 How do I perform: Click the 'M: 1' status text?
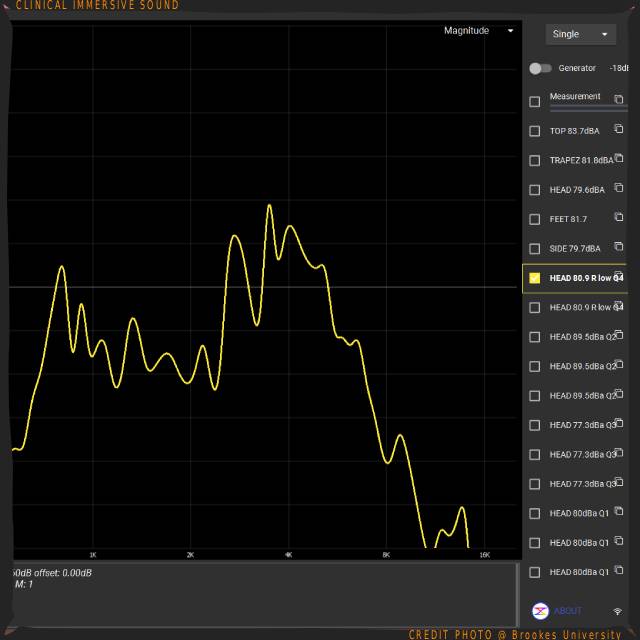click(24, 584)
